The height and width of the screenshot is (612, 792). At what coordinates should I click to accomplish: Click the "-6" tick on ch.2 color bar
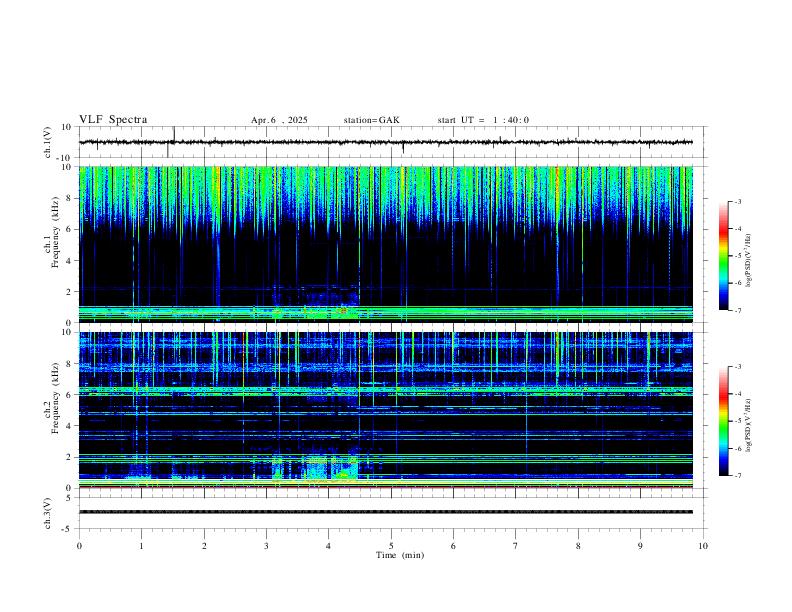[738, 448]
